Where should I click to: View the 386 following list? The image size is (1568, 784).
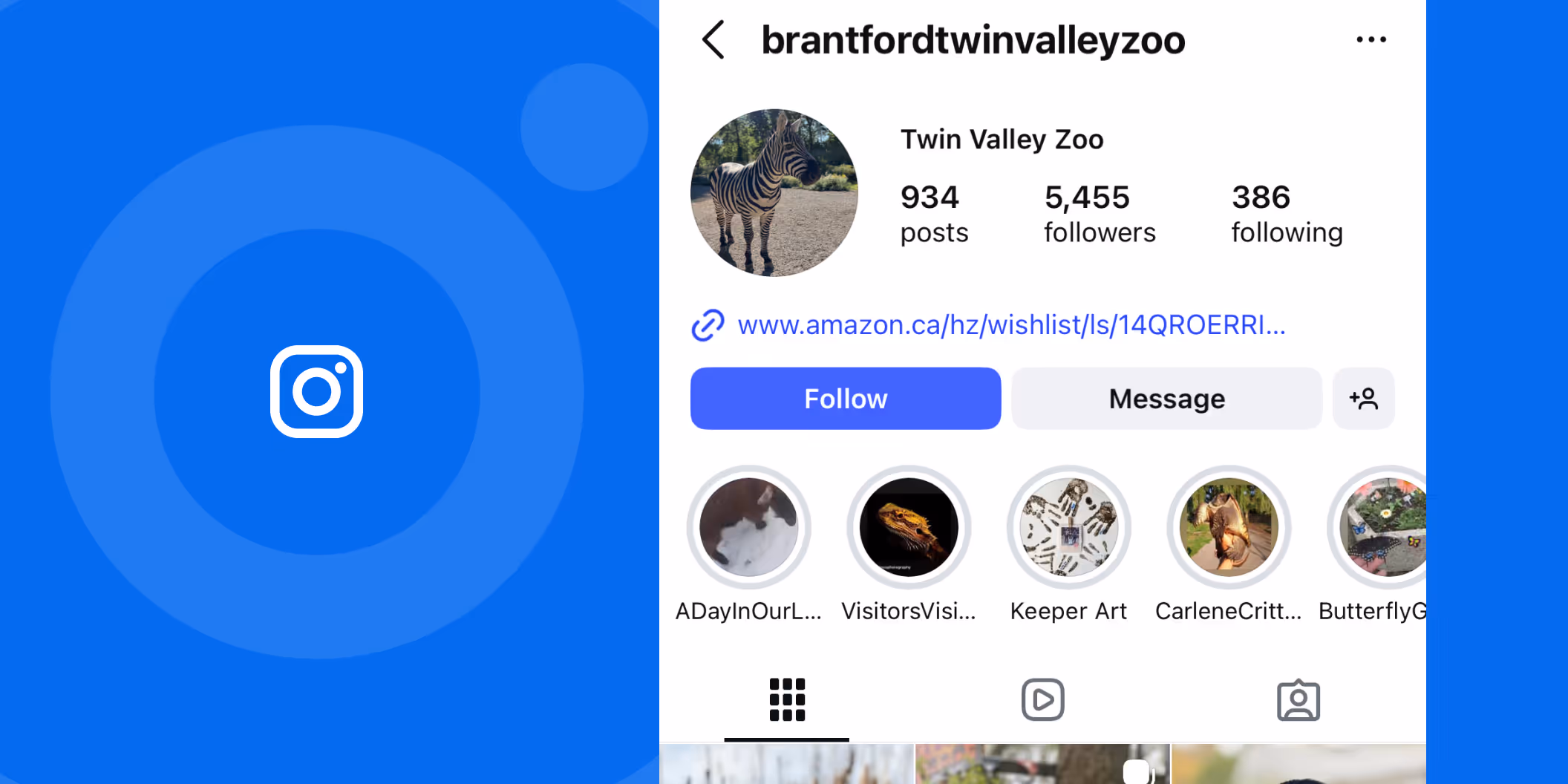tap(1287, 214)
